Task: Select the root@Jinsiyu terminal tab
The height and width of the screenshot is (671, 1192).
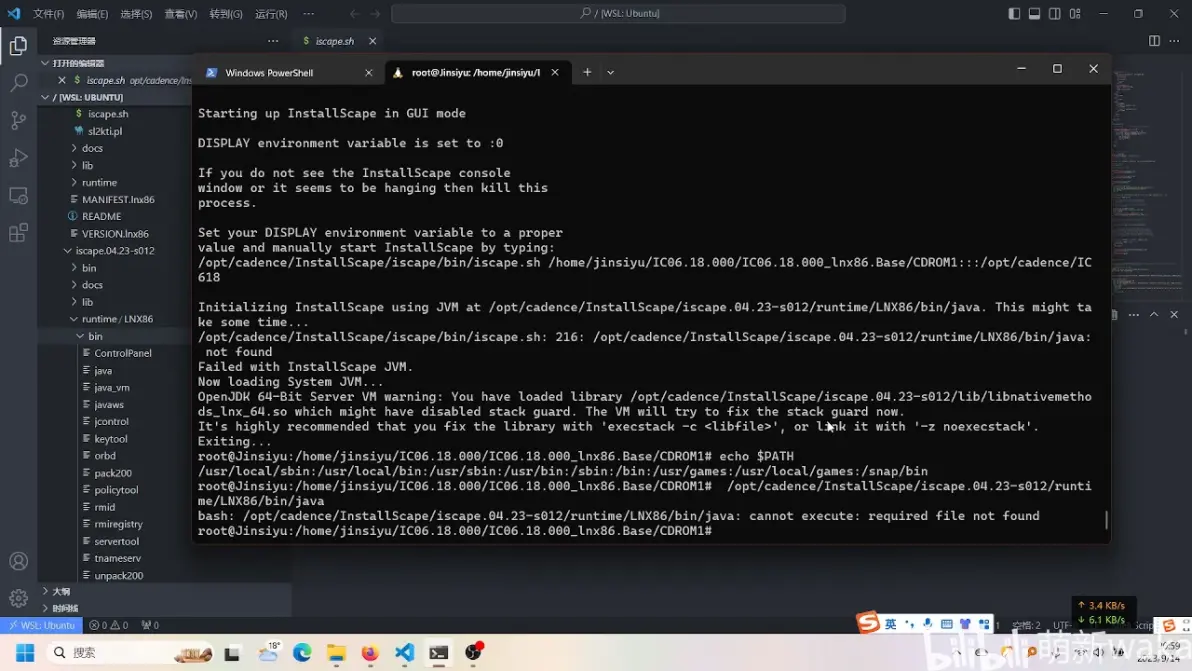Action: pos(477,73)
